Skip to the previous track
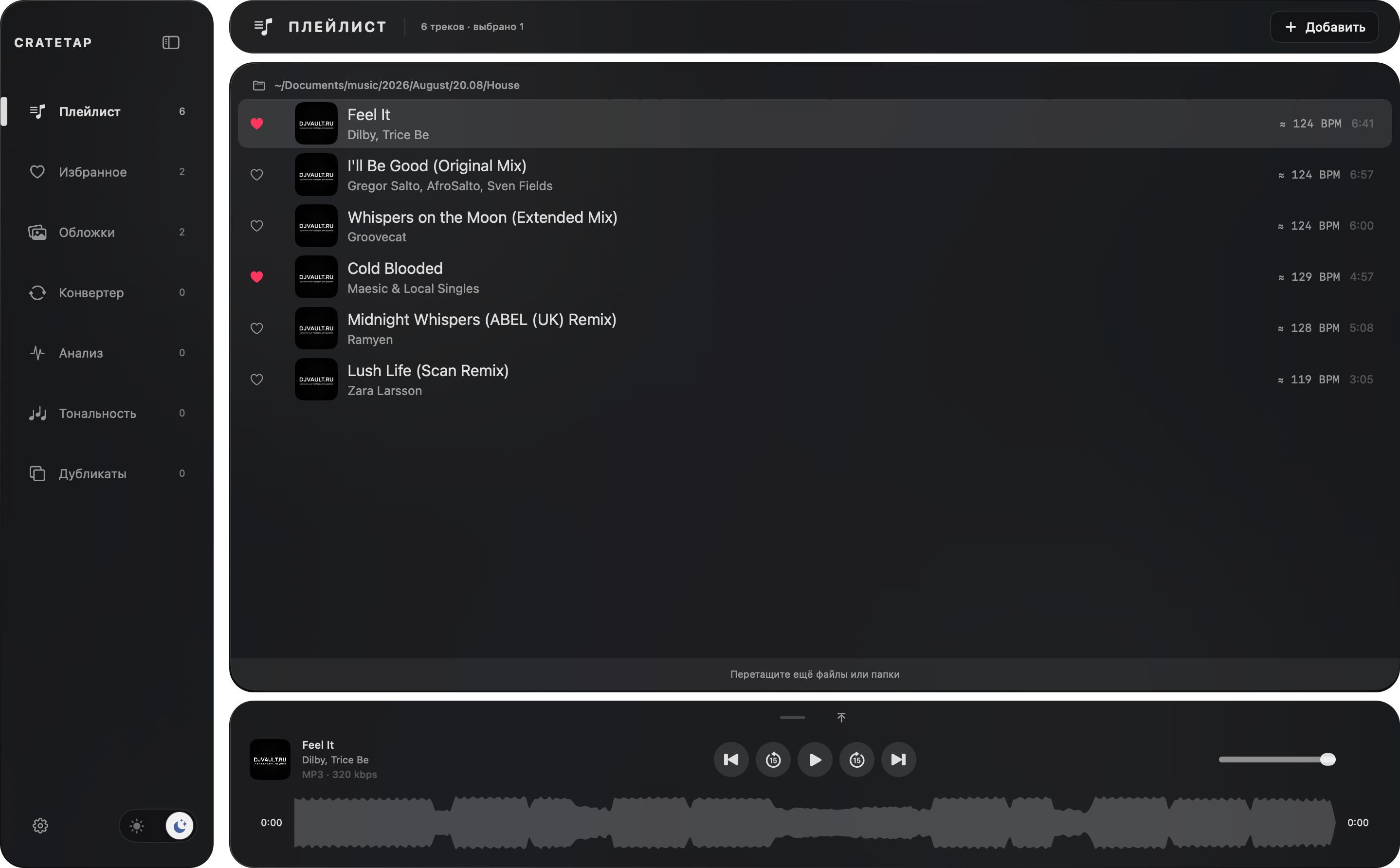 (x=731, y=759)
